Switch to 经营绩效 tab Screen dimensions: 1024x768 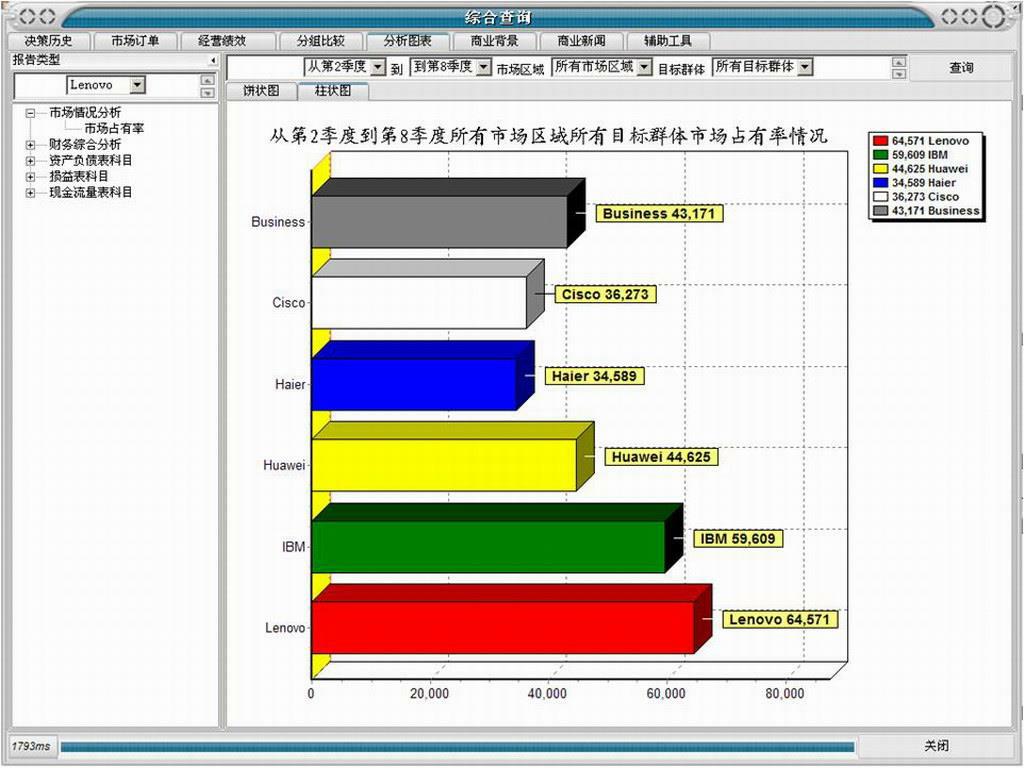[222, 40]
